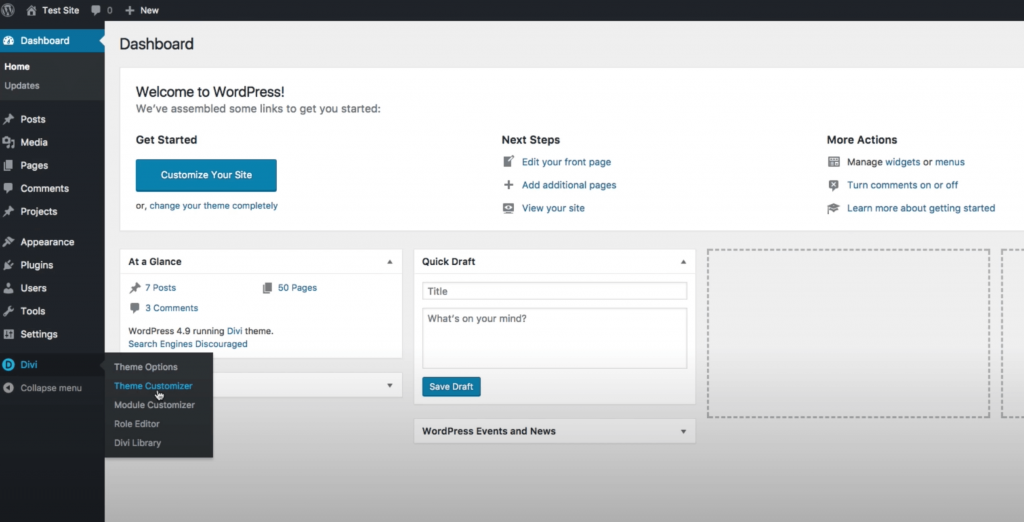
Task: Open Theme Customizer in Divi submenu
Action: (x=153, y=386)
